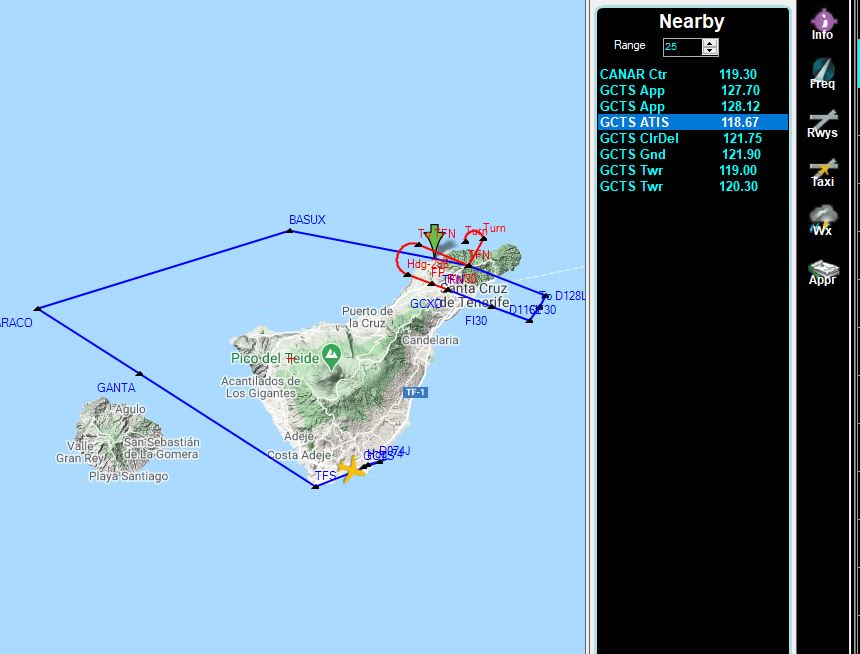
Task: Click the TFS waypoint label
Action: point(326,475)
